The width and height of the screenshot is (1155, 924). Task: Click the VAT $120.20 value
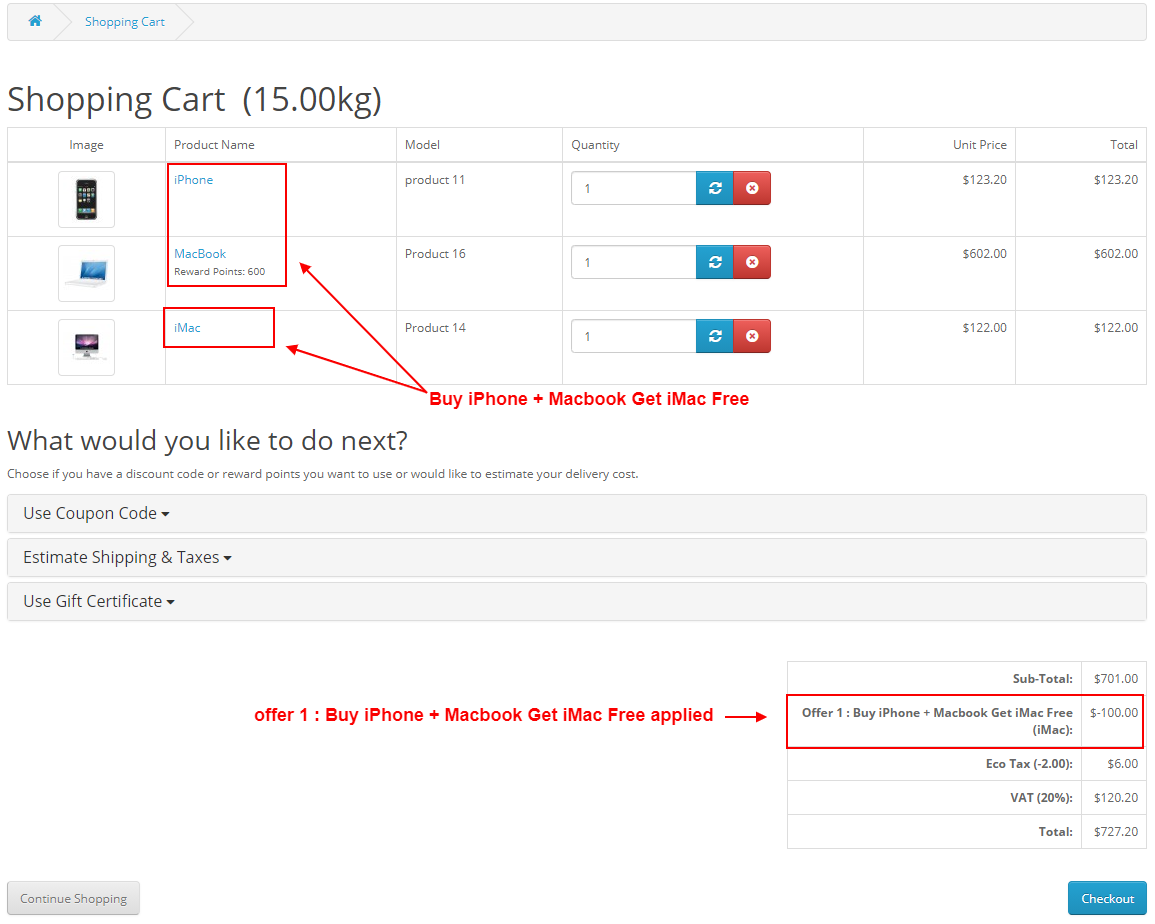(1115, 797)
